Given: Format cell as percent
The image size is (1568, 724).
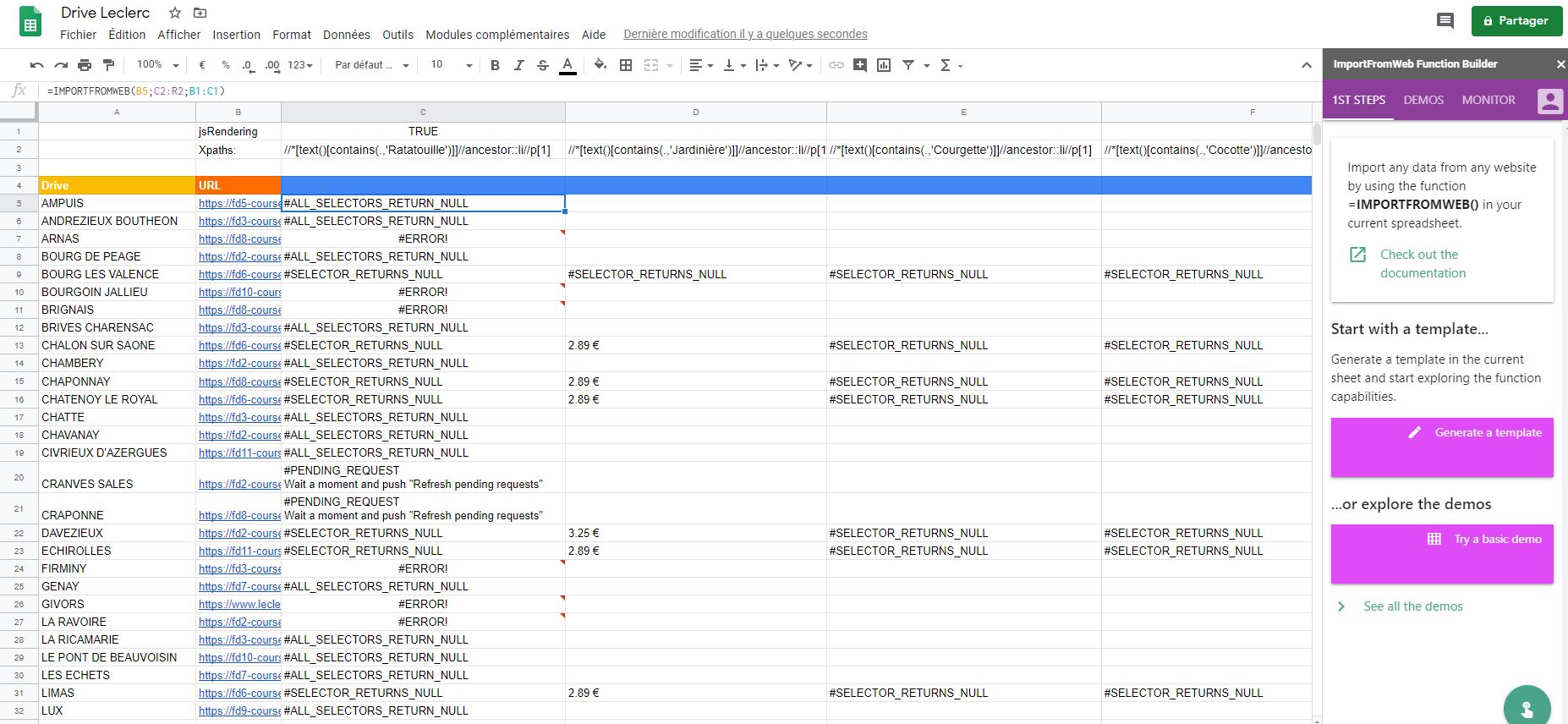Looking at the screenshot, I should [226, 65].
